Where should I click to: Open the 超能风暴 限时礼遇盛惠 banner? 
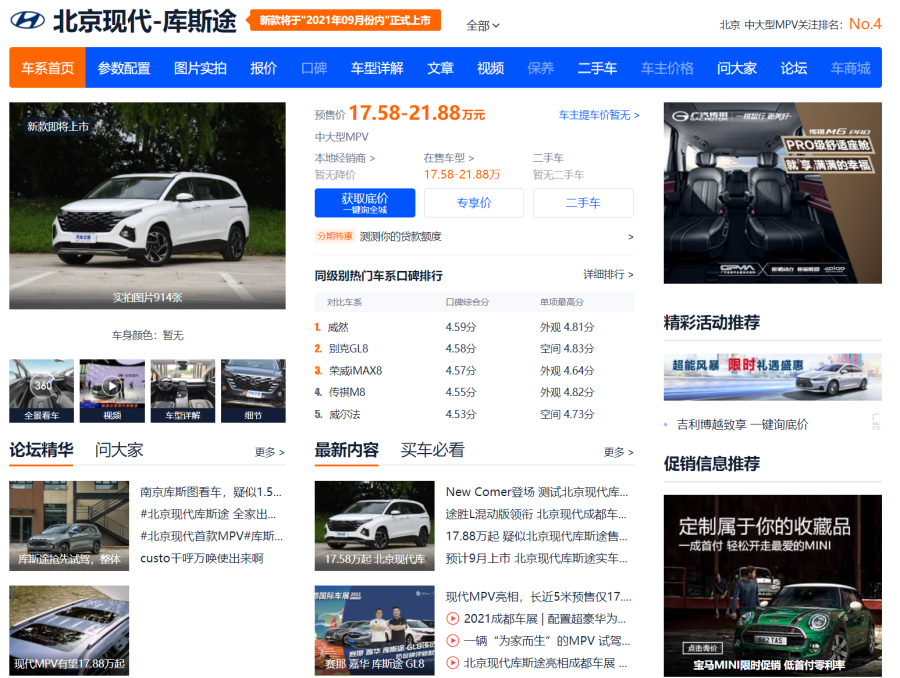(773, 377)
